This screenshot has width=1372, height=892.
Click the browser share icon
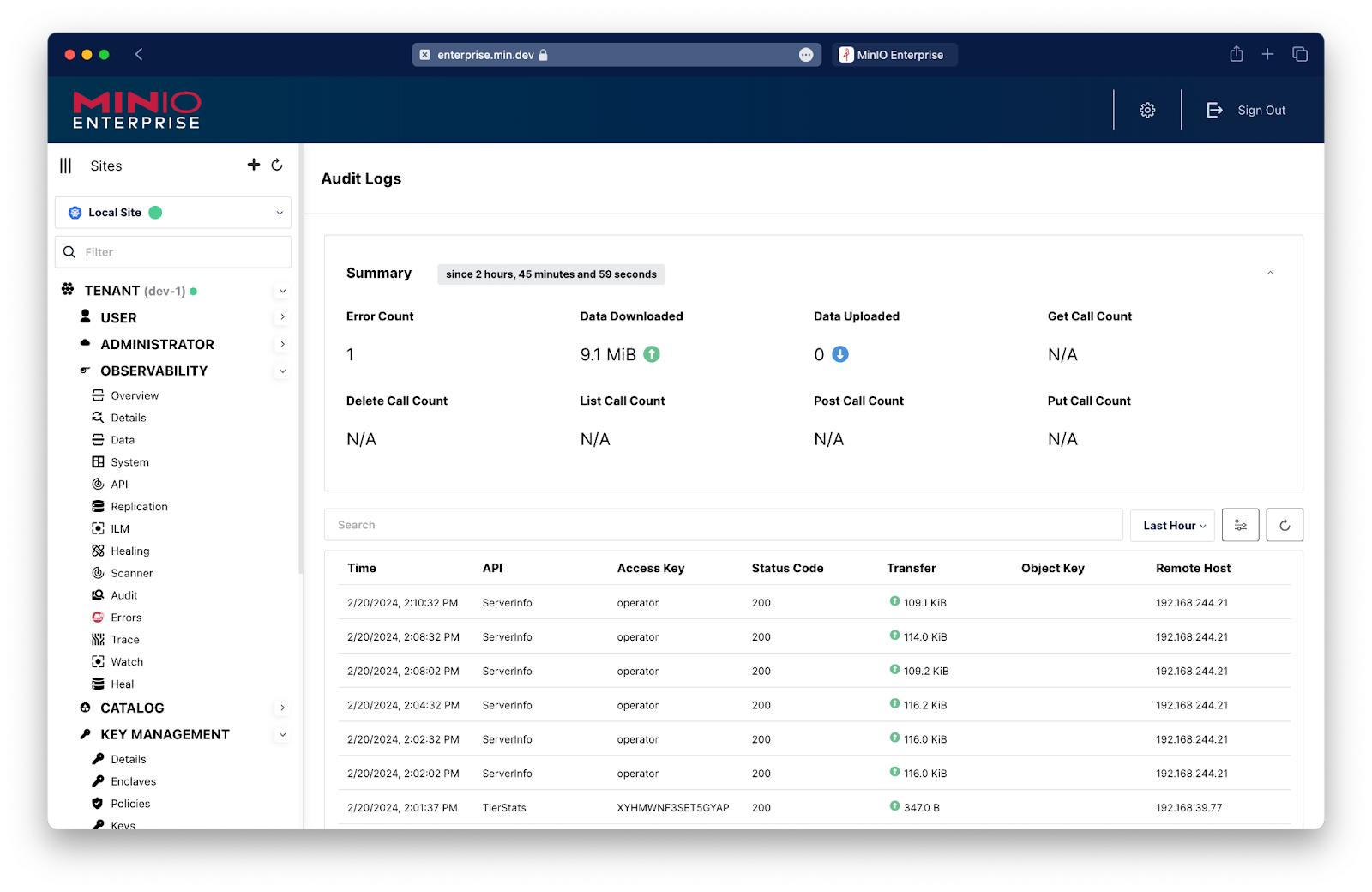coord(1236,54)
